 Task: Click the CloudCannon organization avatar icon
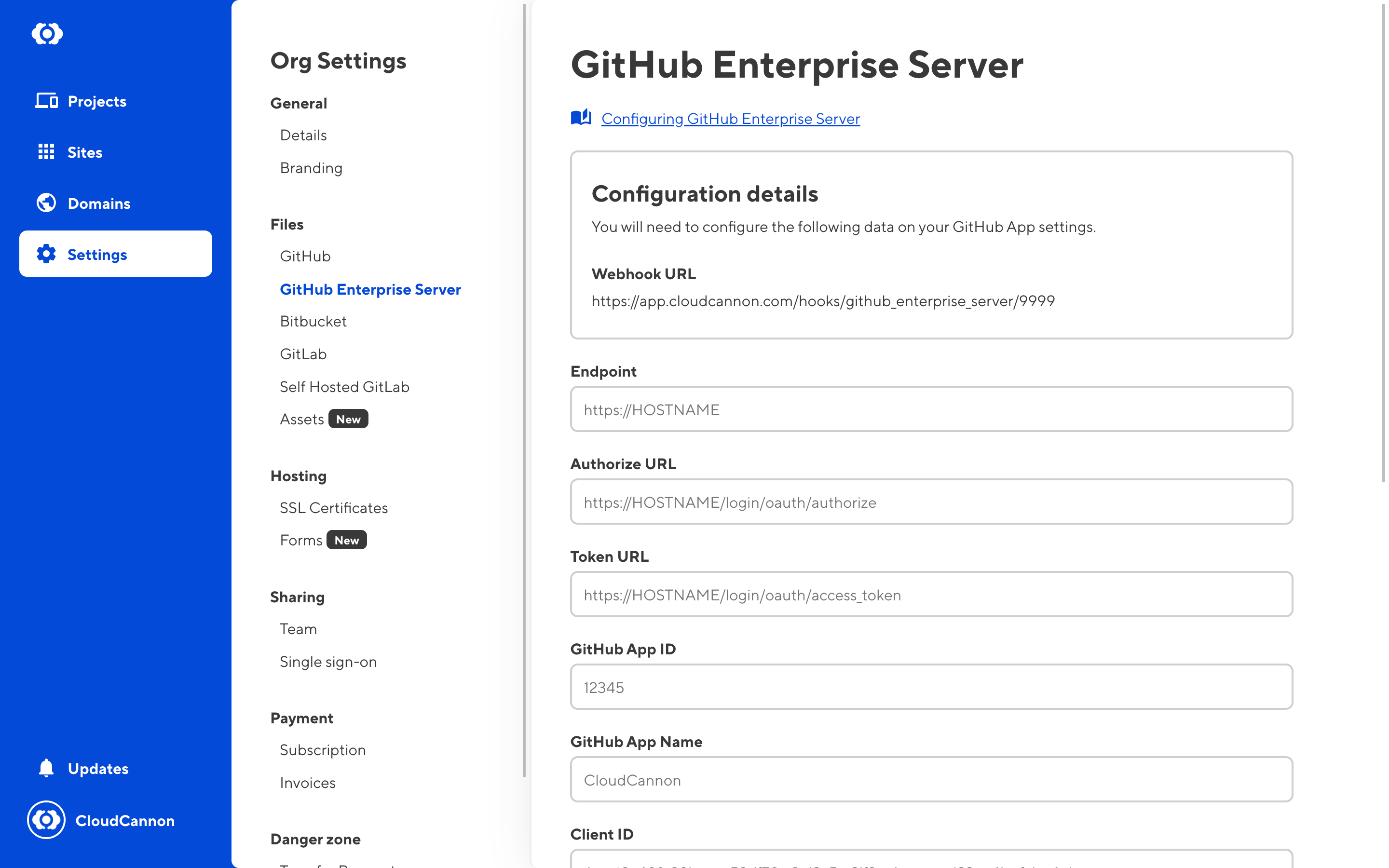coord(46,820)
